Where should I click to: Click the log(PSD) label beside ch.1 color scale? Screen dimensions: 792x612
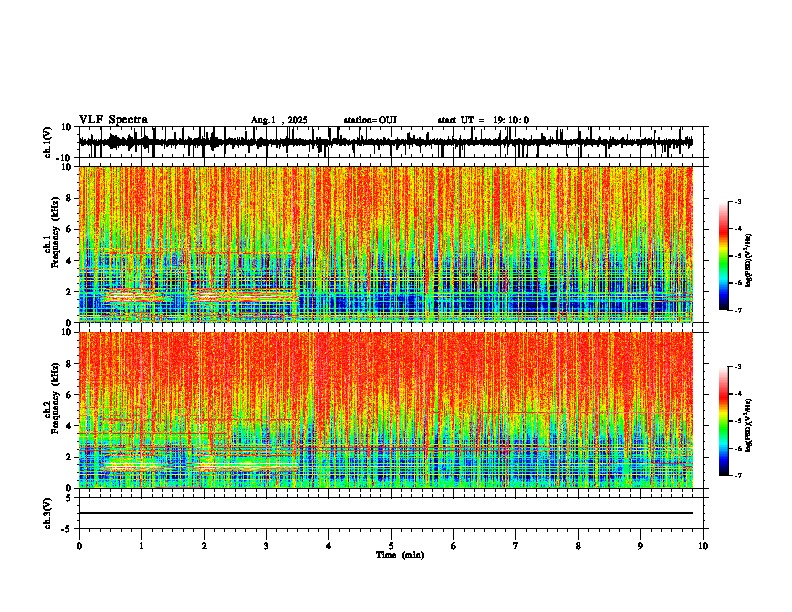[749, 260]
